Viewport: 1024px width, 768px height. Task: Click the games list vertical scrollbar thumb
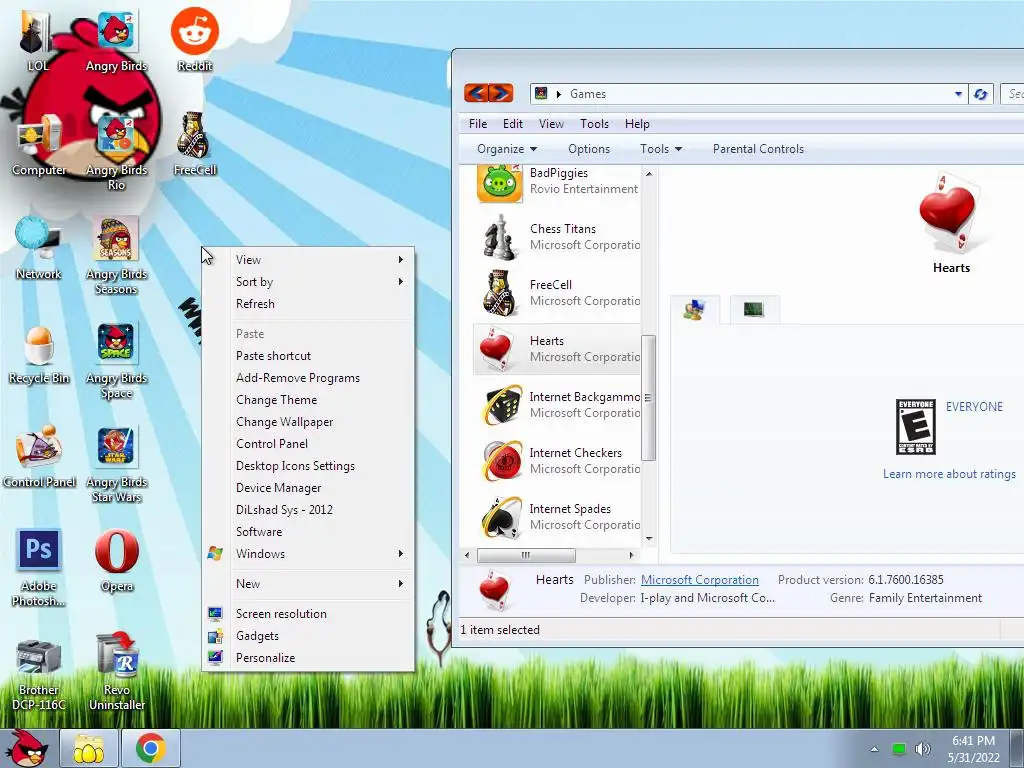(x=648, y=398)
